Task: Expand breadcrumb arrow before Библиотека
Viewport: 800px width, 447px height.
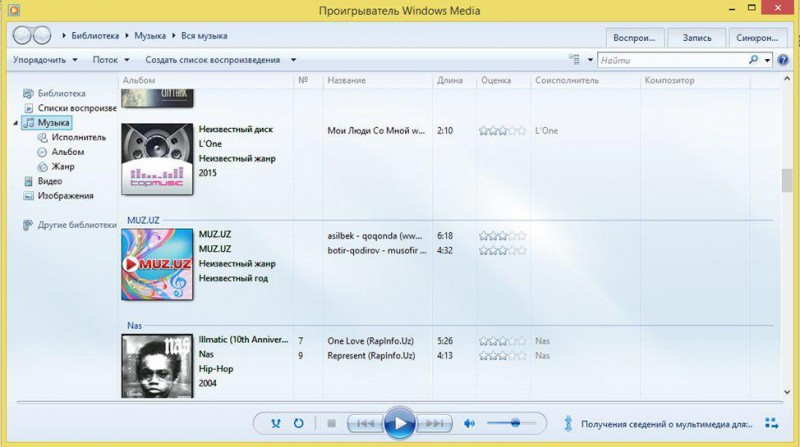Action: (64, 36)
